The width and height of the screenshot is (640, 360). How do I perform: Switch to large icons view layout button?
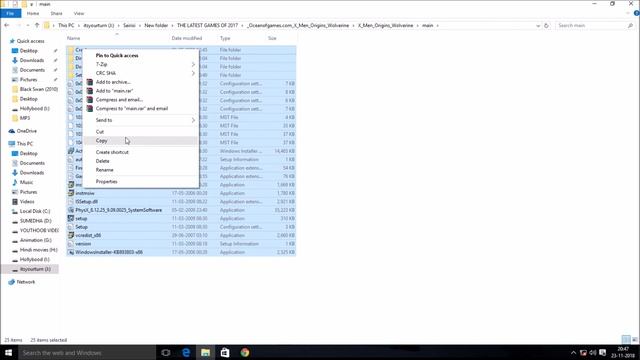[x=634, y=340]
